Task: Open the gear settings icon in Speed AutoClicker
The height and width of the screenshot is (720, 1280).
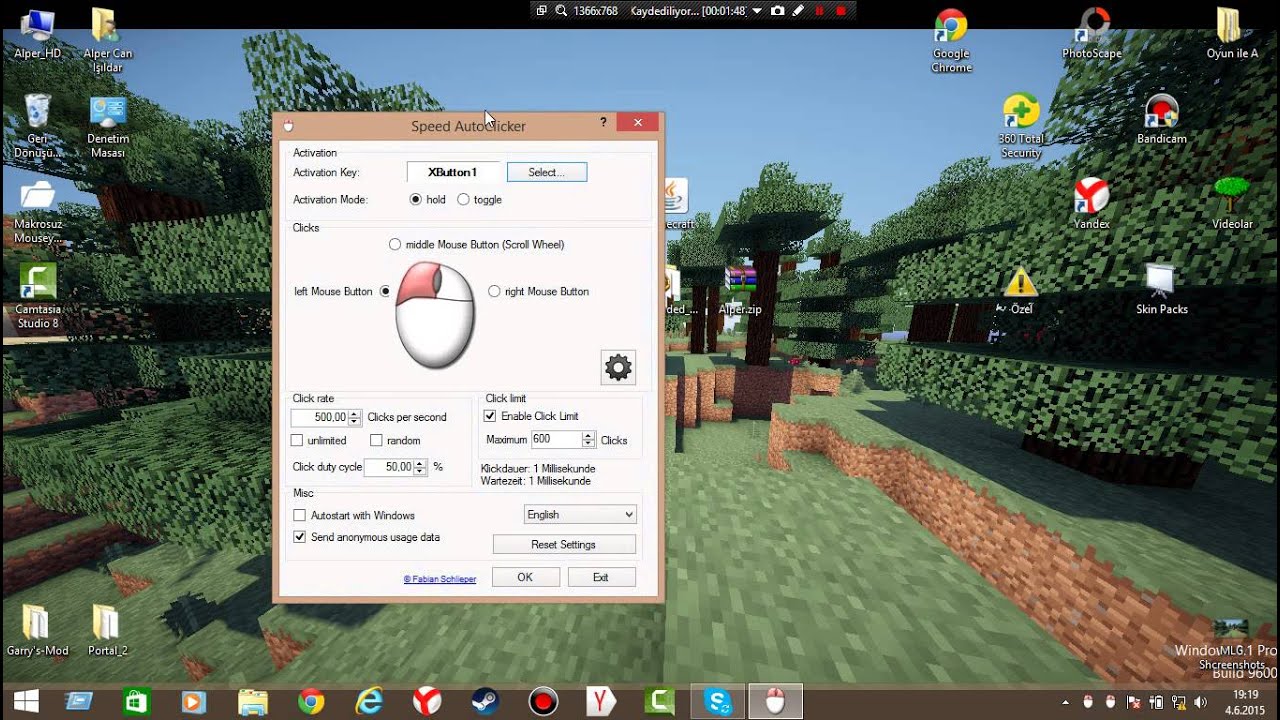Action: (x=618, y=367)
